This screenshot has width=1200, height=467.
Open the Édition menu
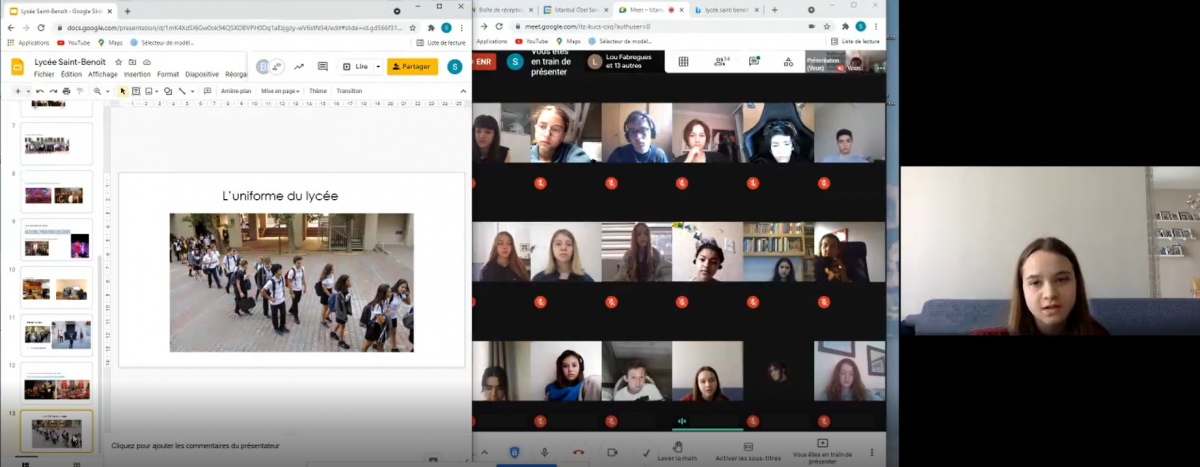point(71,74)
